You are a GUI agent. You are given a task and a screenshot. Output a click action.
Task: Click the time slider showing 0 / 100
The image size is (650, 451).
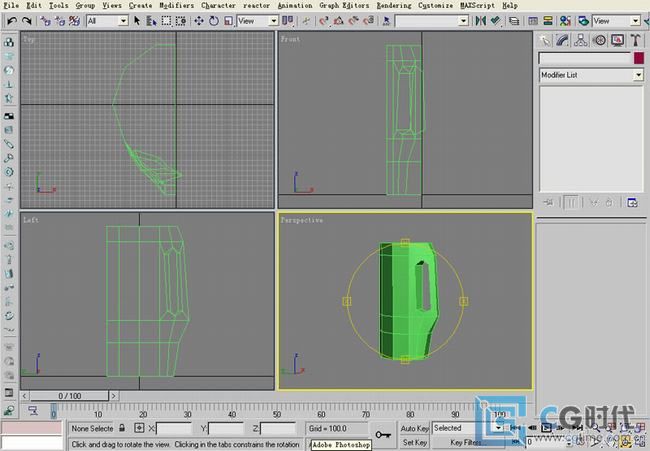(69, 396)
